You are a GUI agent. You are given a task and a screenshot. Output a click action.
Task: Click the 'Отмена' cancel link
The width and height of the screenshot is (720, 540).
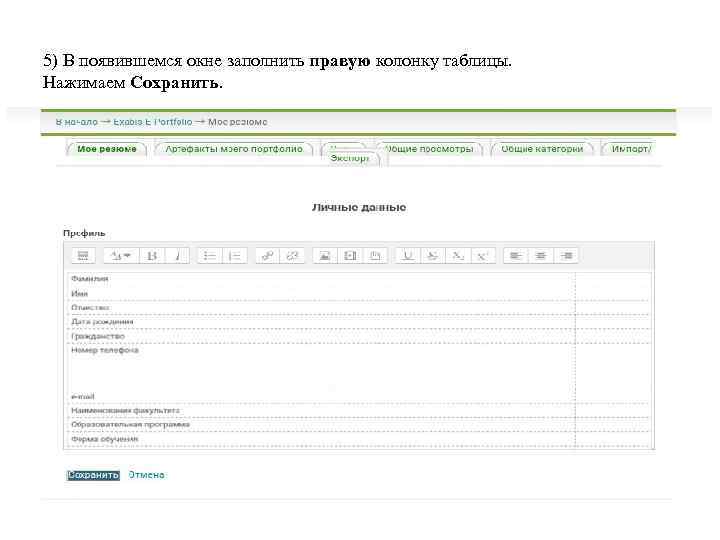(x=146, y=475)
